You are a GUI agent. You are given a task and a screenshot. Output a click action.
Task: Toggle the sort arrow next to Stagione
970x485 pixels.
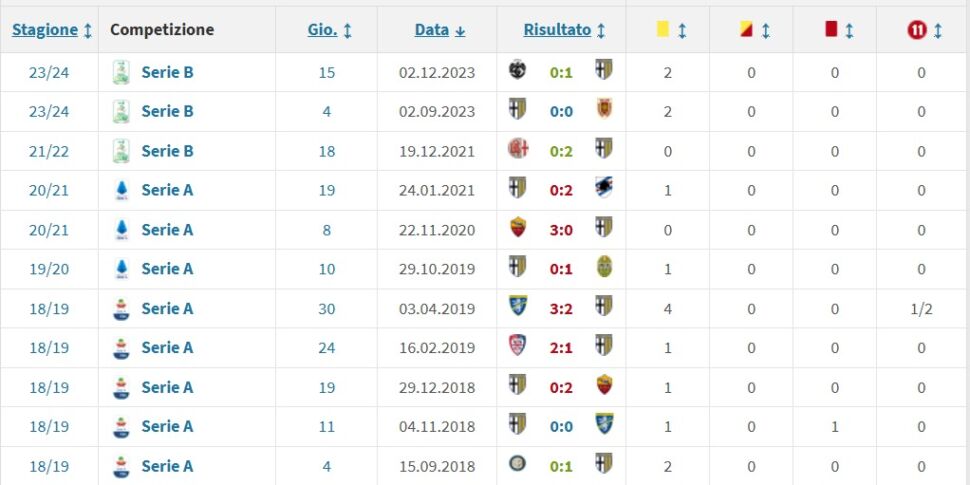click(88, 30)
